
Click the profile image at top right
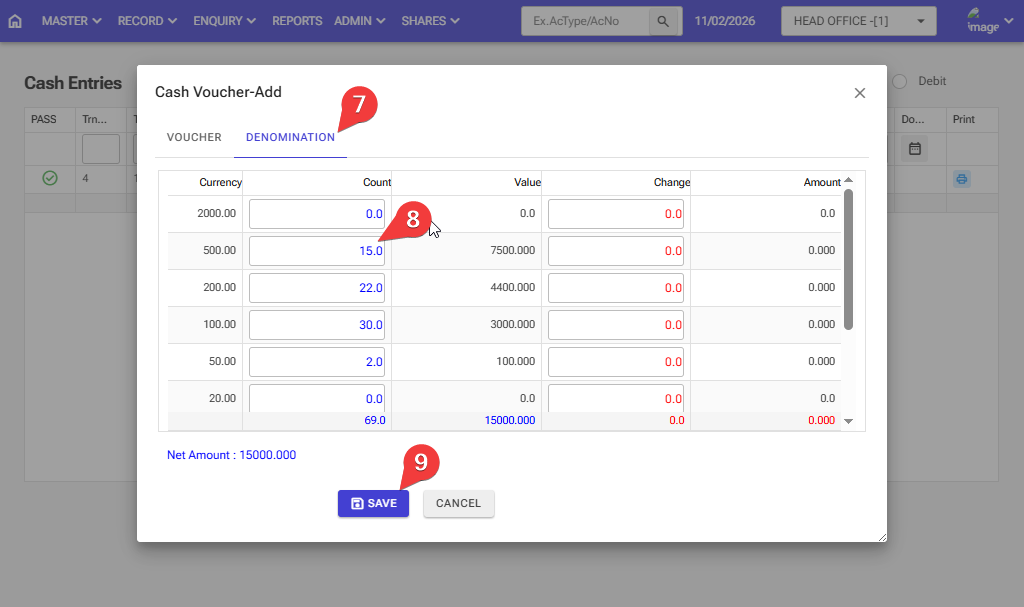point(982,21)
